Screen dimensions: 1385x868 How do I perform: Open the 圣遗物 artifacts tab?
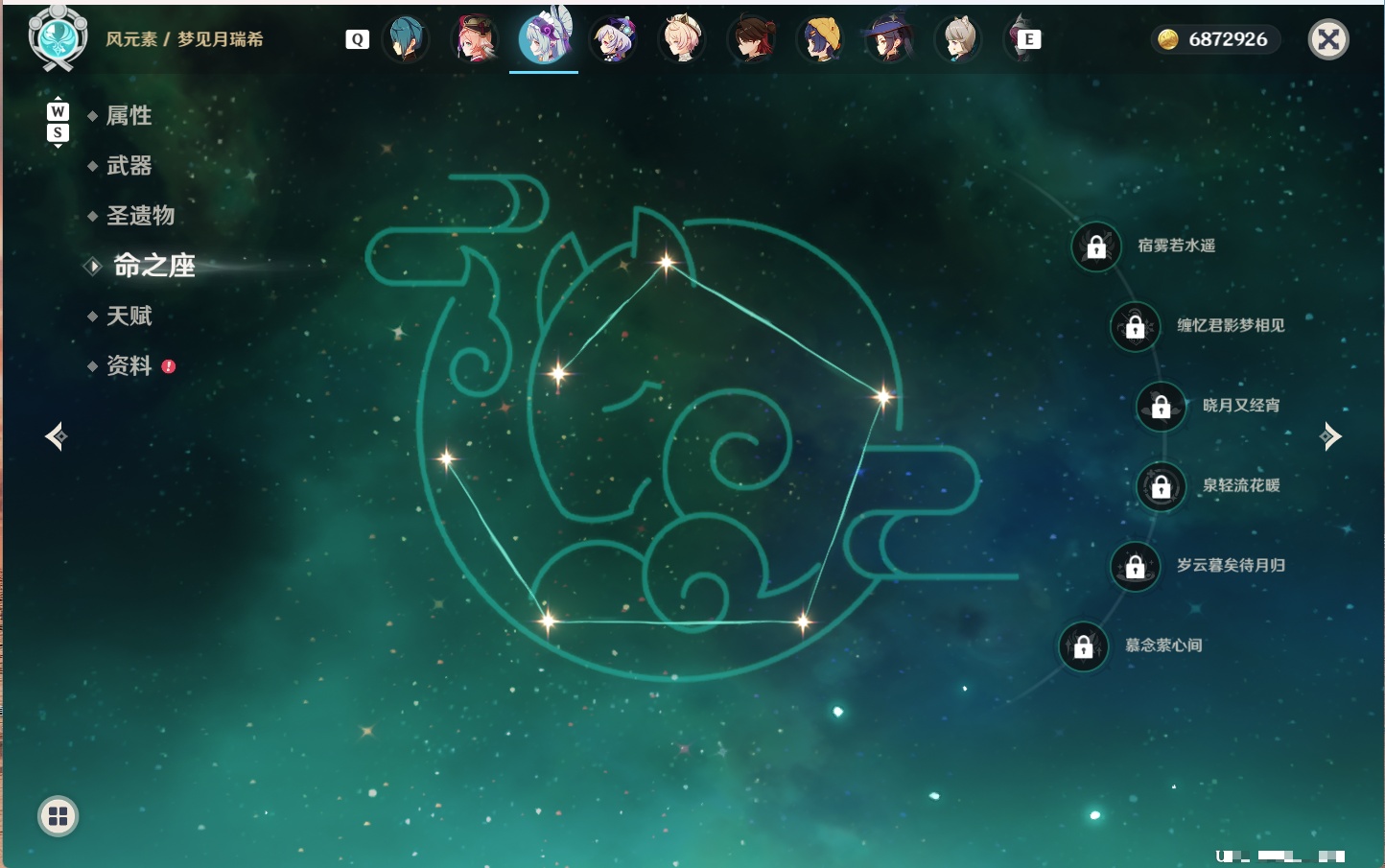click(140, 216)
